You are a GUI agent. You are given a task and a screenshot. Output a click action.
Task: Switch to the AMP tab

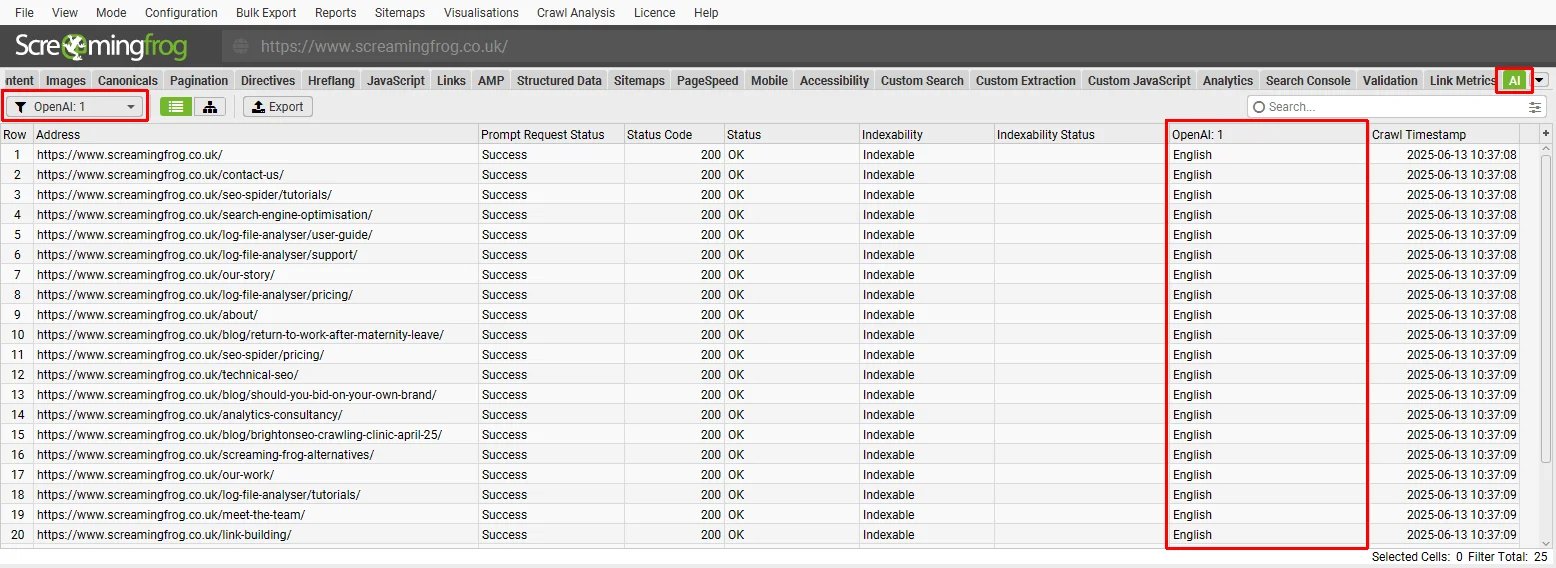tap(491, 81)
